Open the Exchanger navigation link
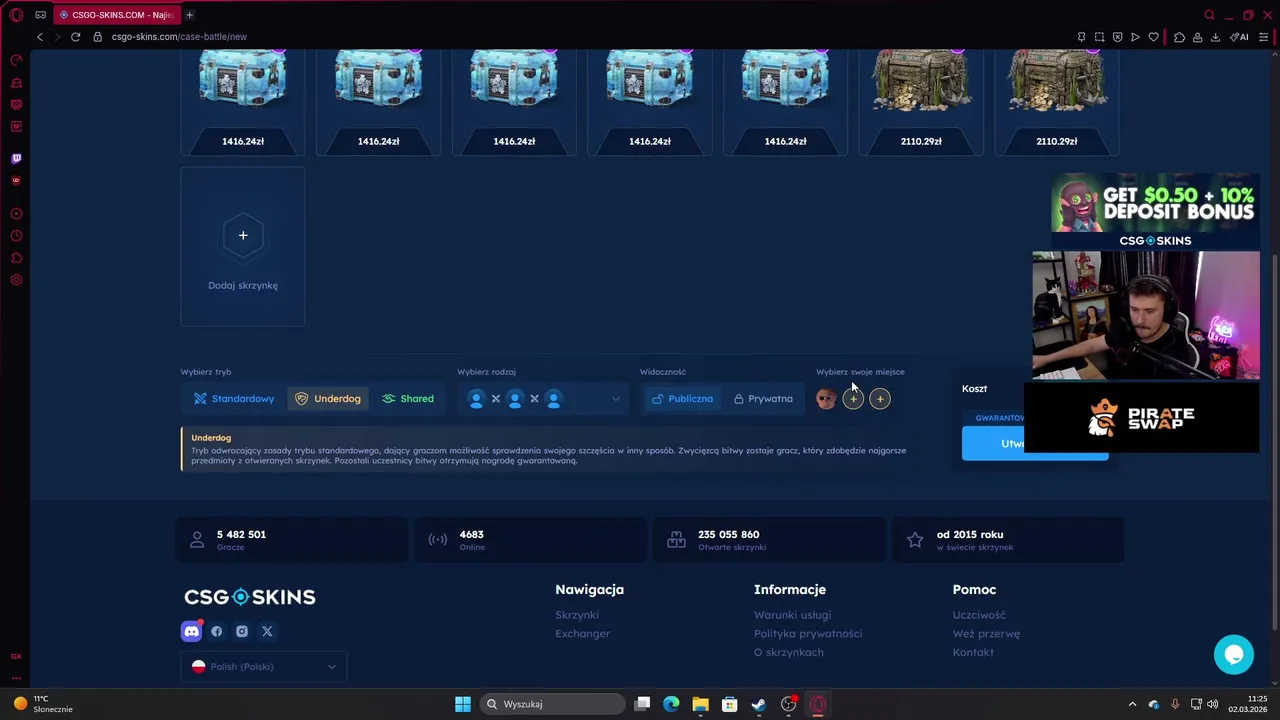Viewport: 1280px width, 720px height. pyautogui.click(x=583, y=634)
